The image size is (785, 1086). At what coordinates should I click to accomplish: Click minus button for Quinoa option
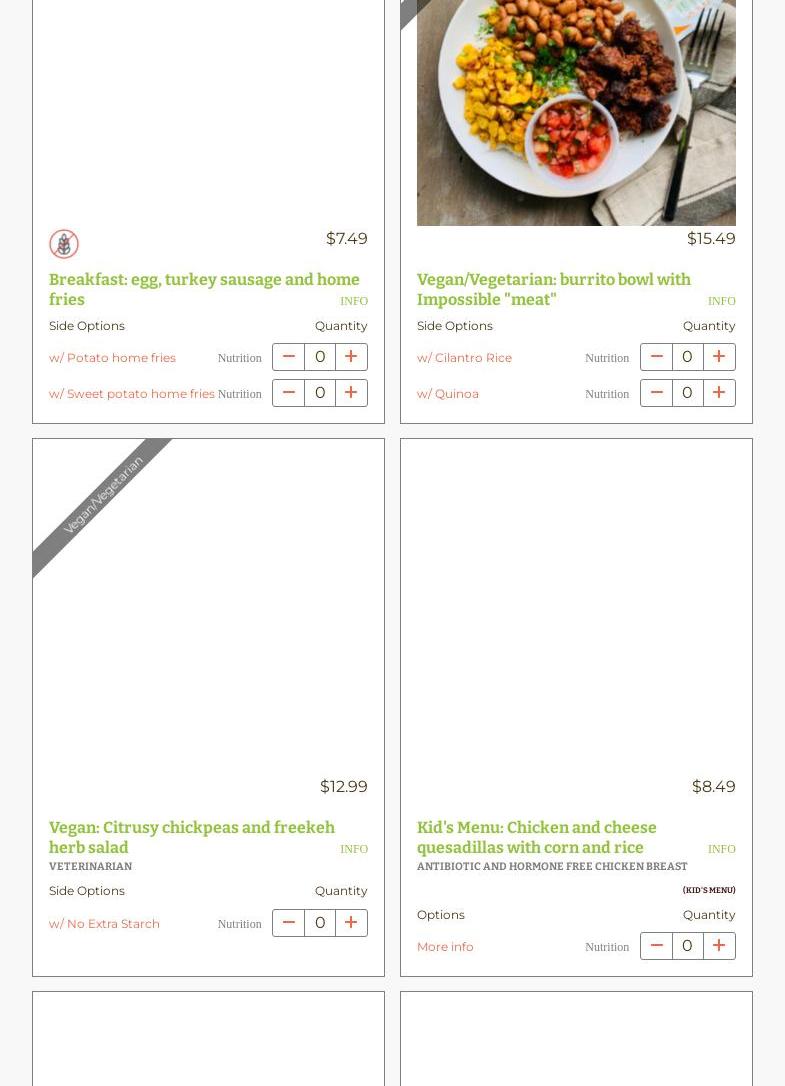(x=656, y=393)
